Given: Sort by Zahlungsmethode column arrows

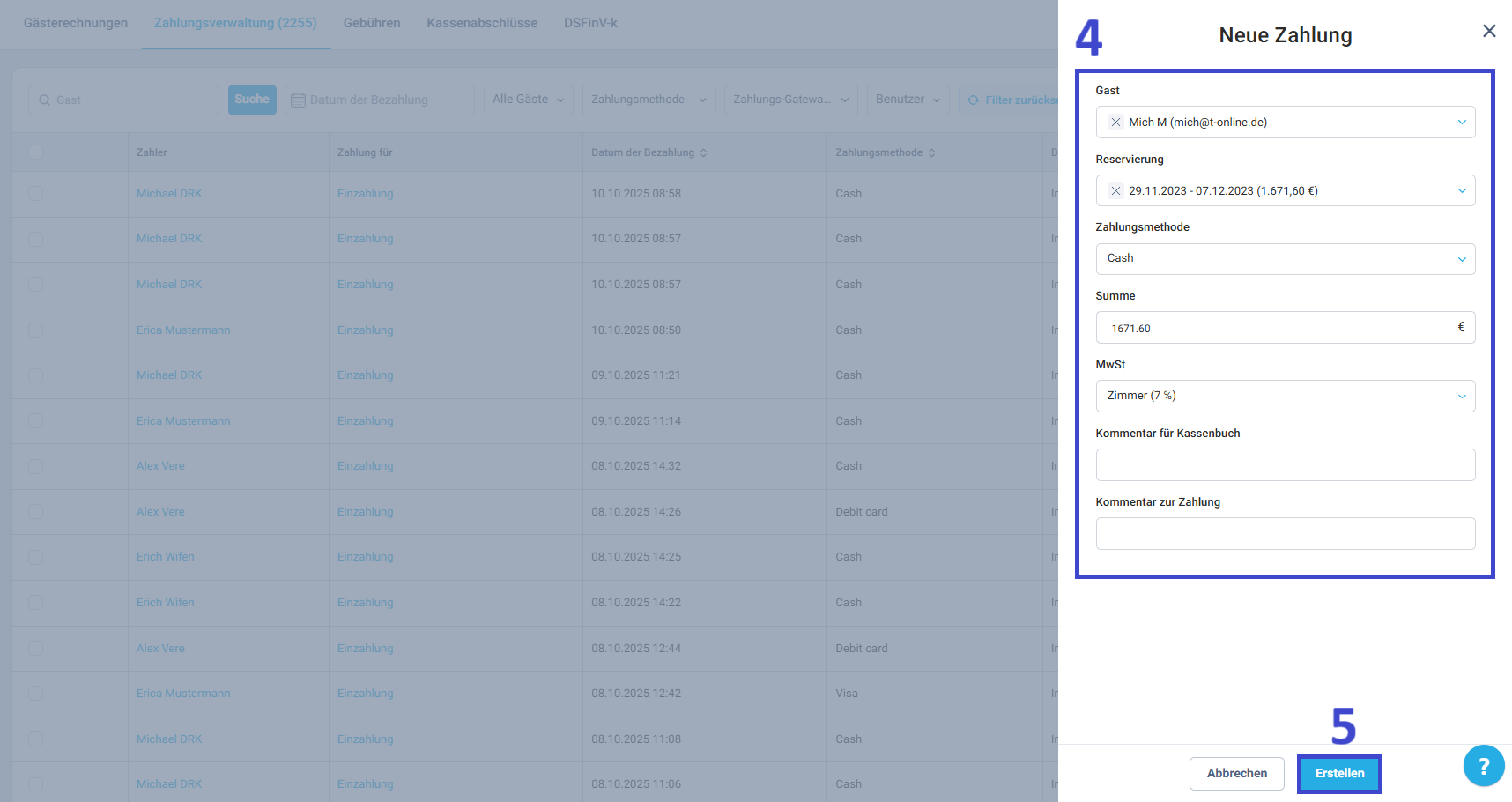Looking at the screenshot, I should point(931,153).
